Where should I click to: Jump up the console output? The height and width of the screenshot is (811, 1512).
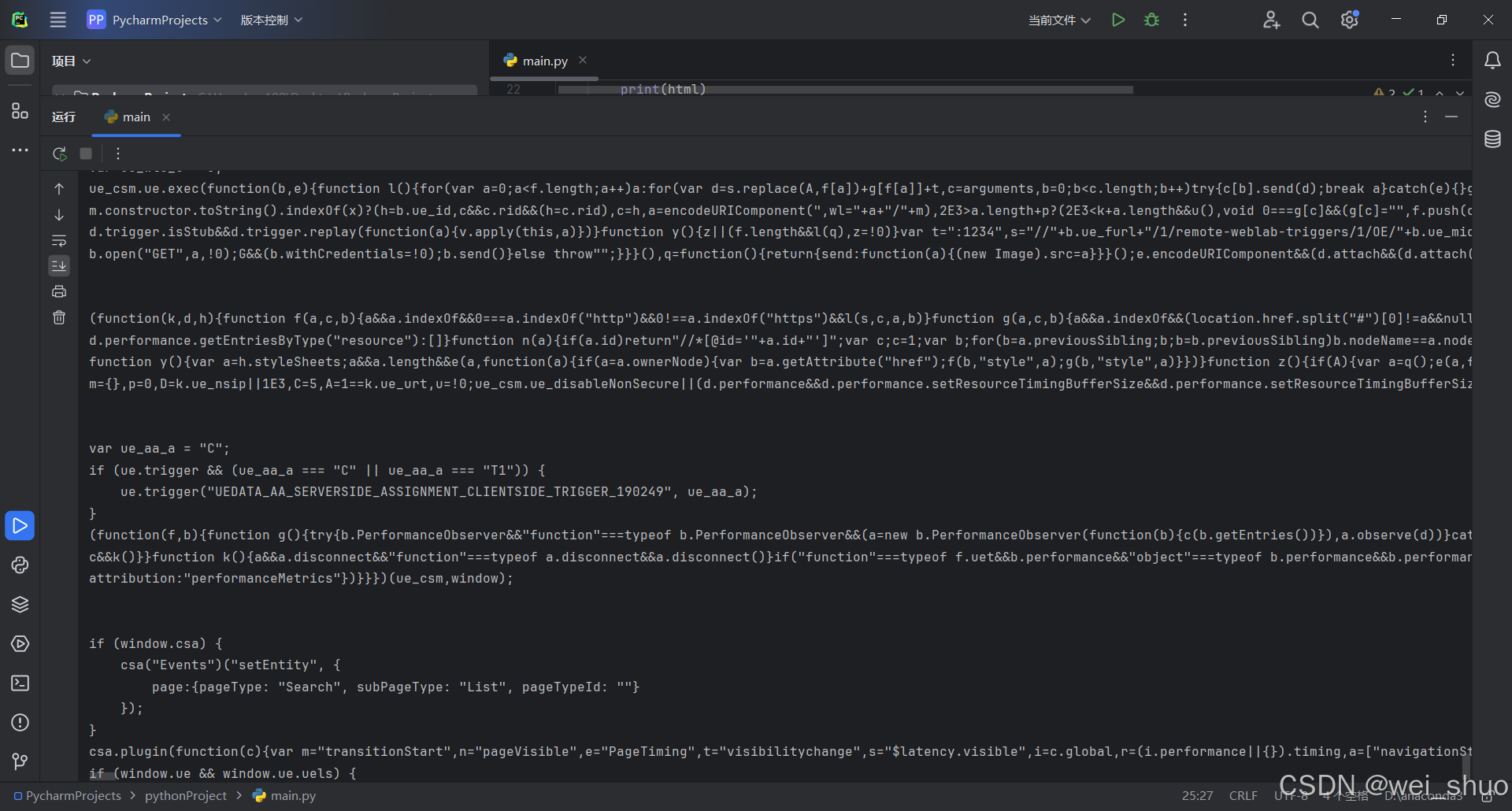(59, 189)
